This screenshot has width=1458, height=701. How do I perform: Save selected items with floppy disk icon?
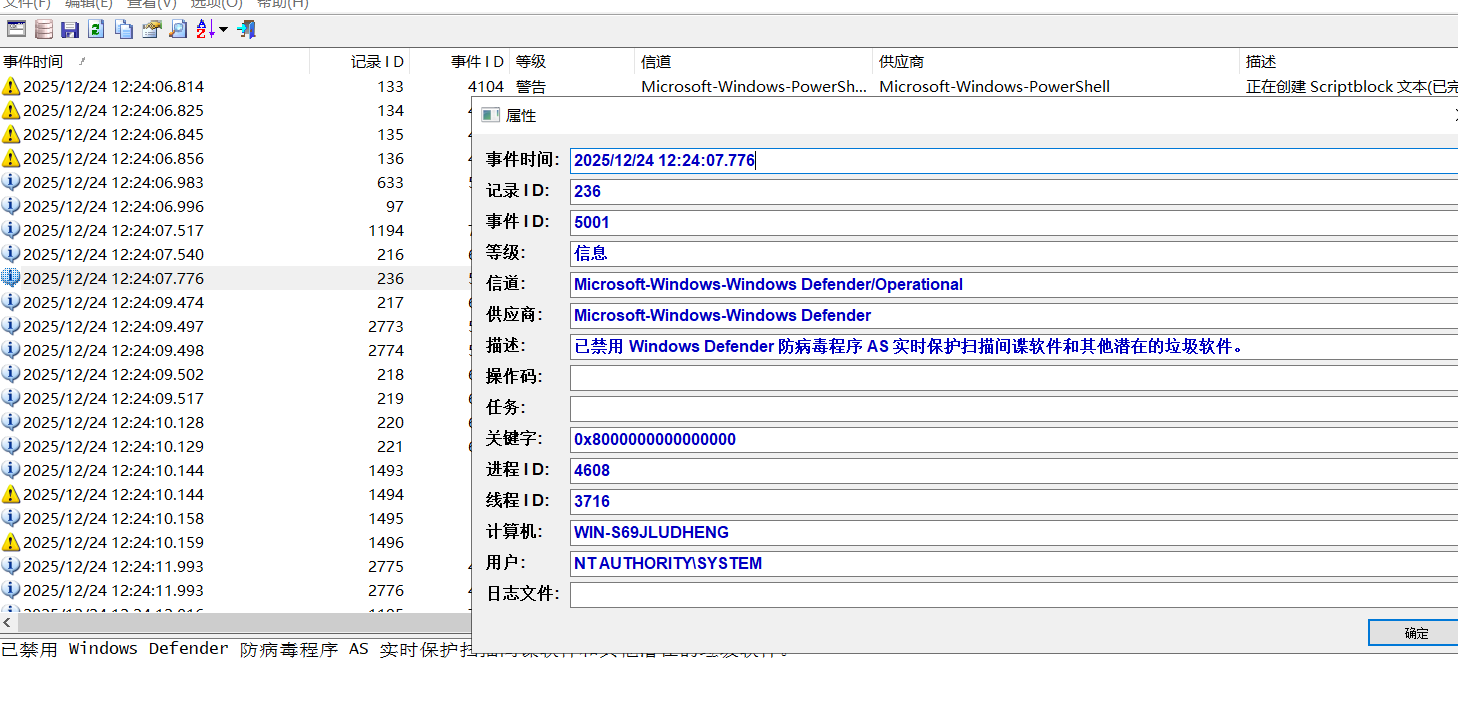click(70, 29)
